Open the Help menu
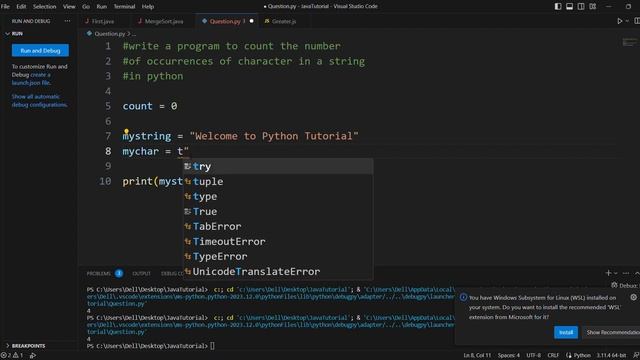Image resolution: width=640 pixels, height=360 pixels. [x=148, y=7]
